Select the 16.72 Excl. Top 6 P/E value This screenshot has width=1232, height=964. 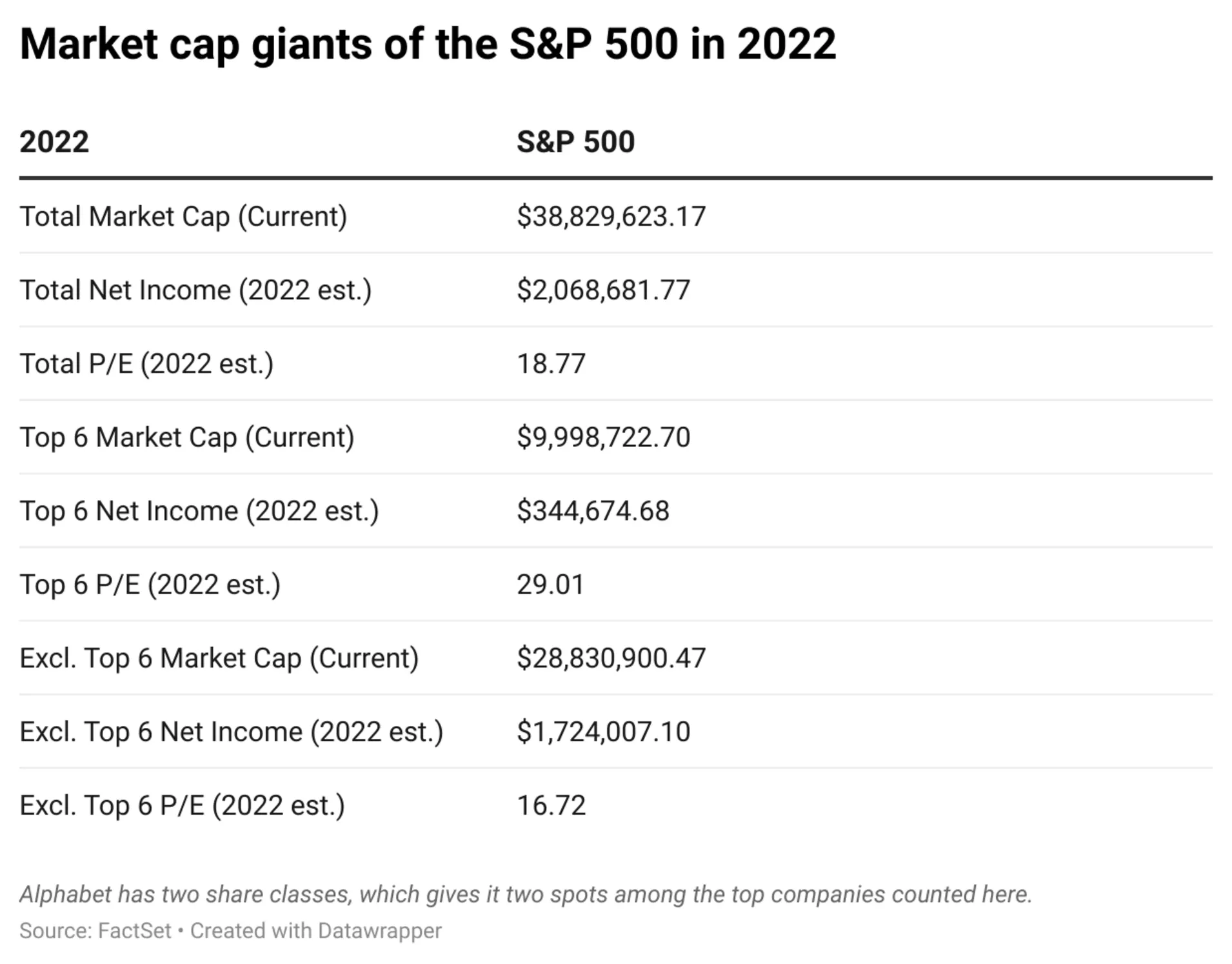pos(551,805)
